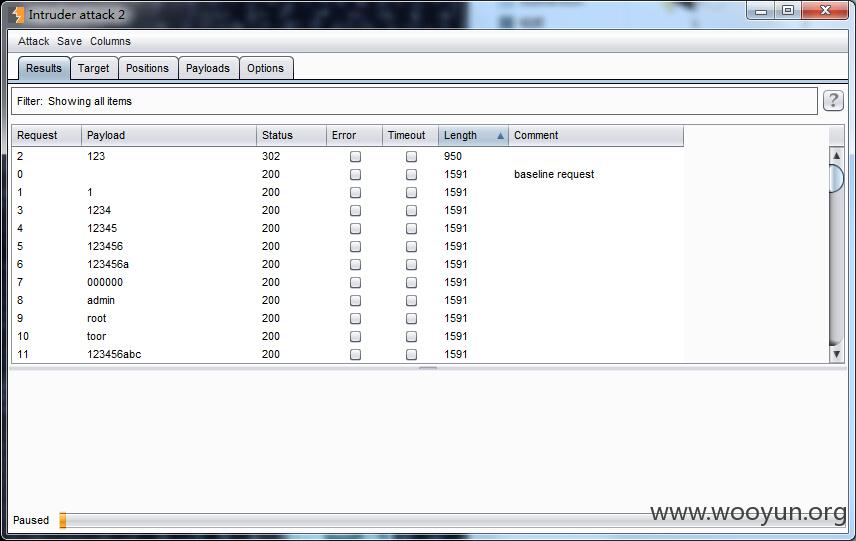Close the Intruder attack 2 window
Viewport: 856px width, 541px height.
[825, 11]
